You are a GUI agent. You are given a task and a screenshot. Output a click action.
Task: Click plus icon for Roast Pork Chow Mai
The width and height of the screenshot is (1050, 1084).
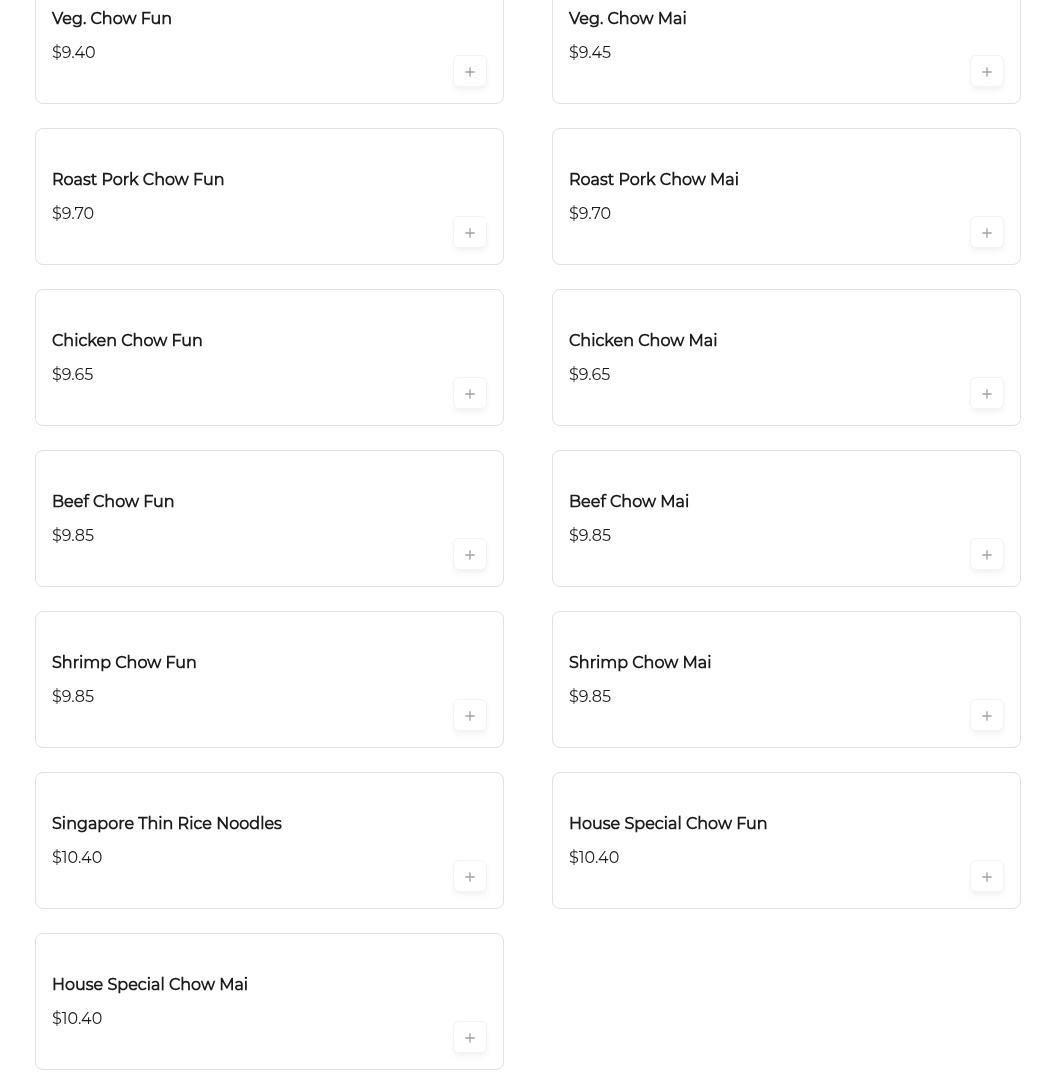click(x=987, y=233)
